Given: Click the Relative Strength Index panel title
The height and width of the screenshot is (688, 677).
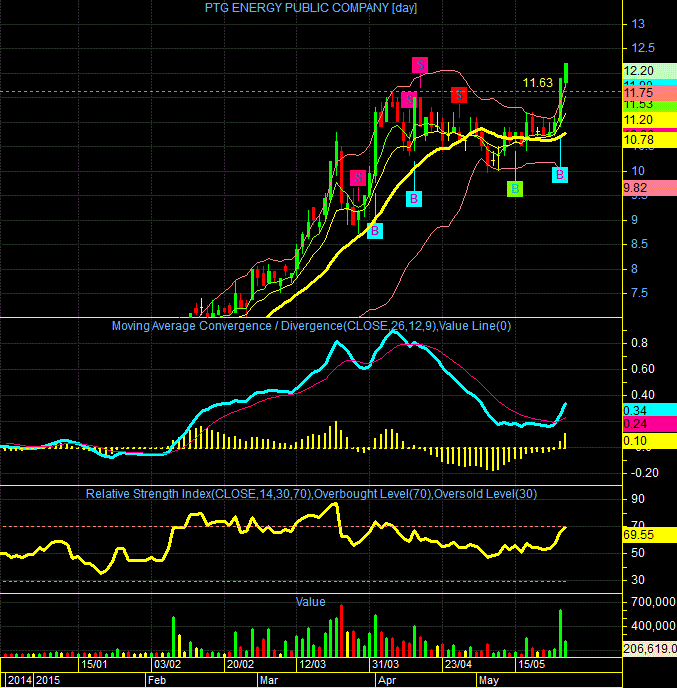Looking at the screenshot, I should (x=311, y=494).
